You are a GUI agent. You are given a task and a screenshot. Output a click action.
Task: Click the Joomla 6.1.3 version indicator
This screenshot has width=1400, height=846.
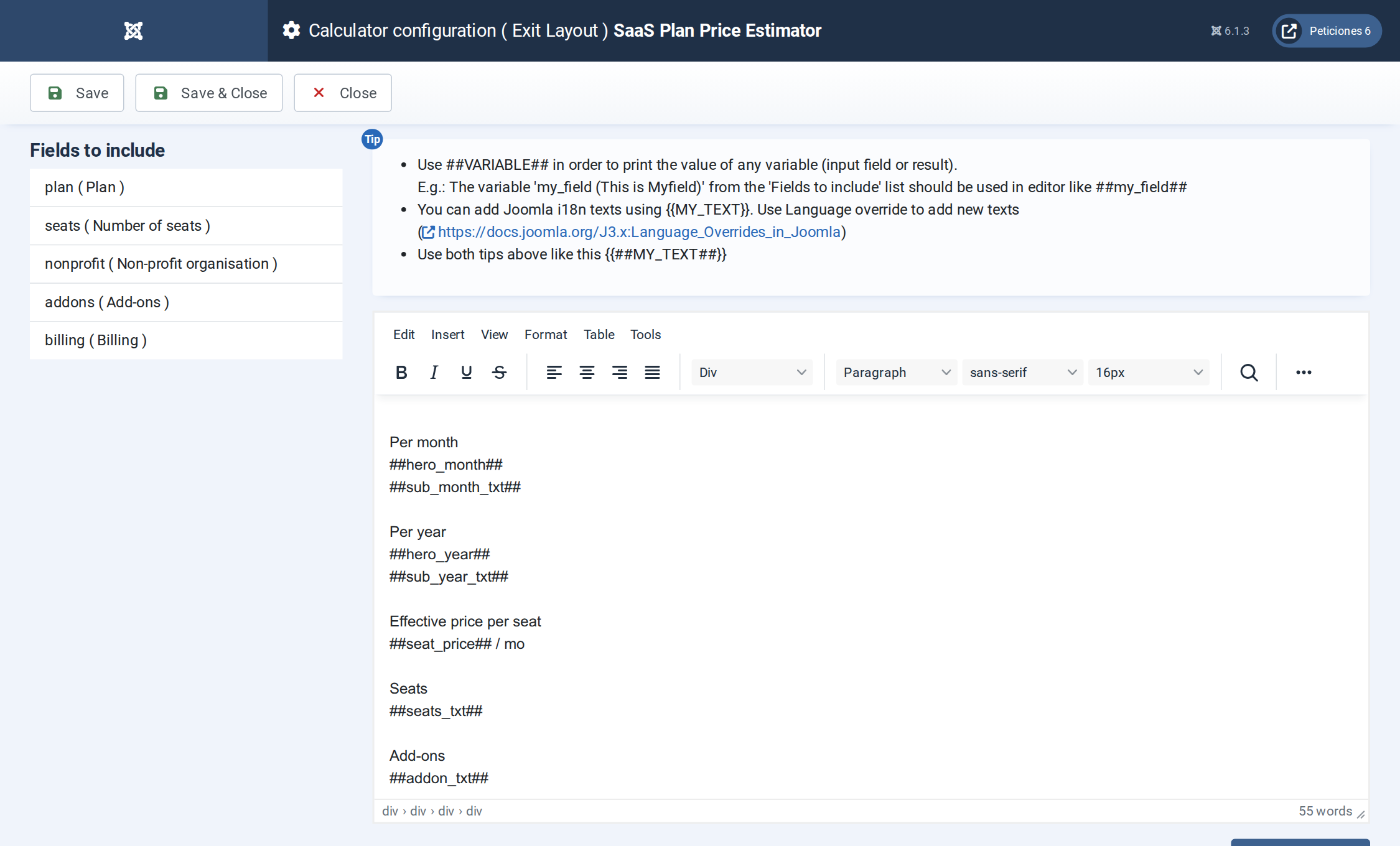[1230, 30]
